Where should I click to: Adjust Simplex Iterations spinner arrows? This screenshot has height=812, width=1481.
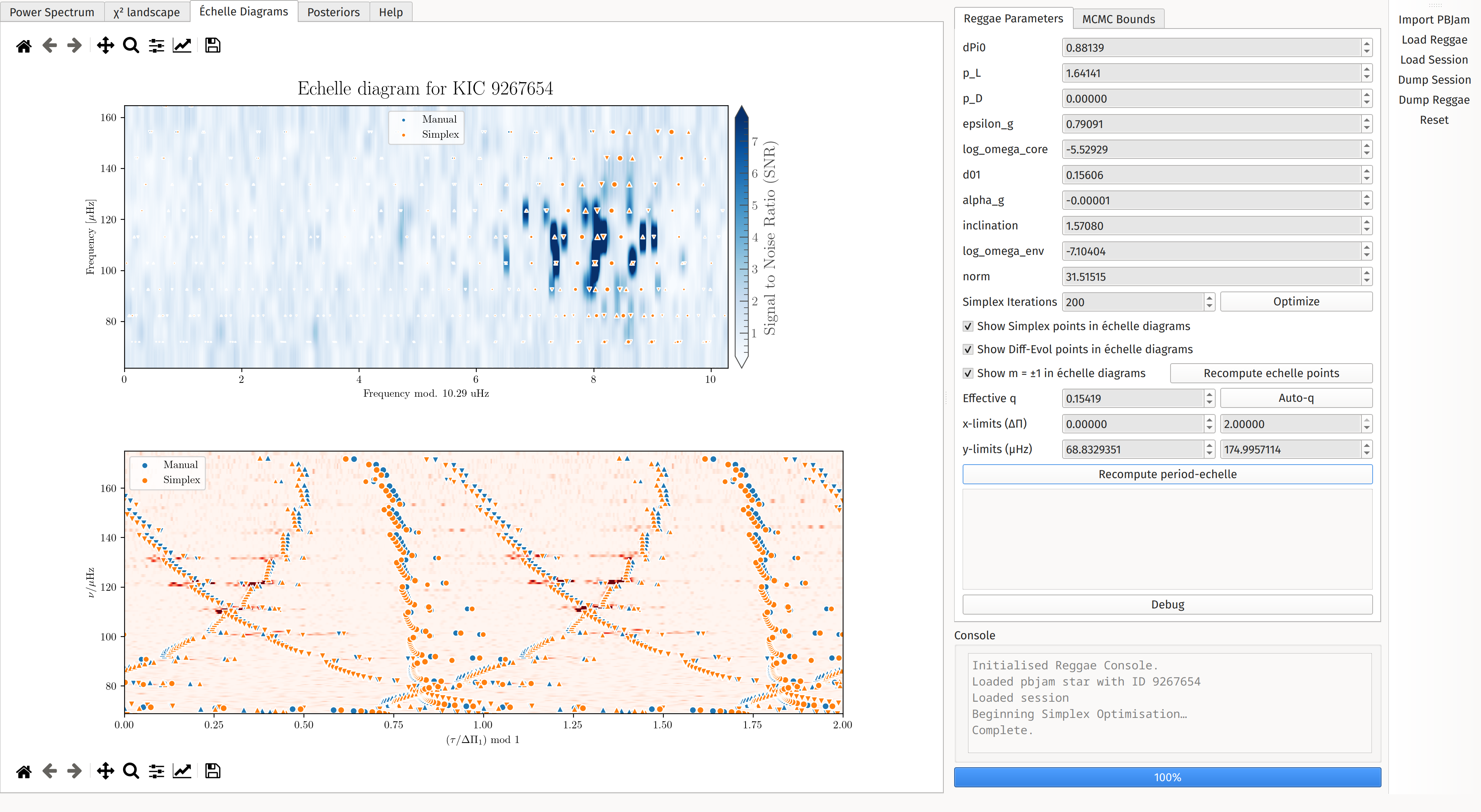(1209, 302)
